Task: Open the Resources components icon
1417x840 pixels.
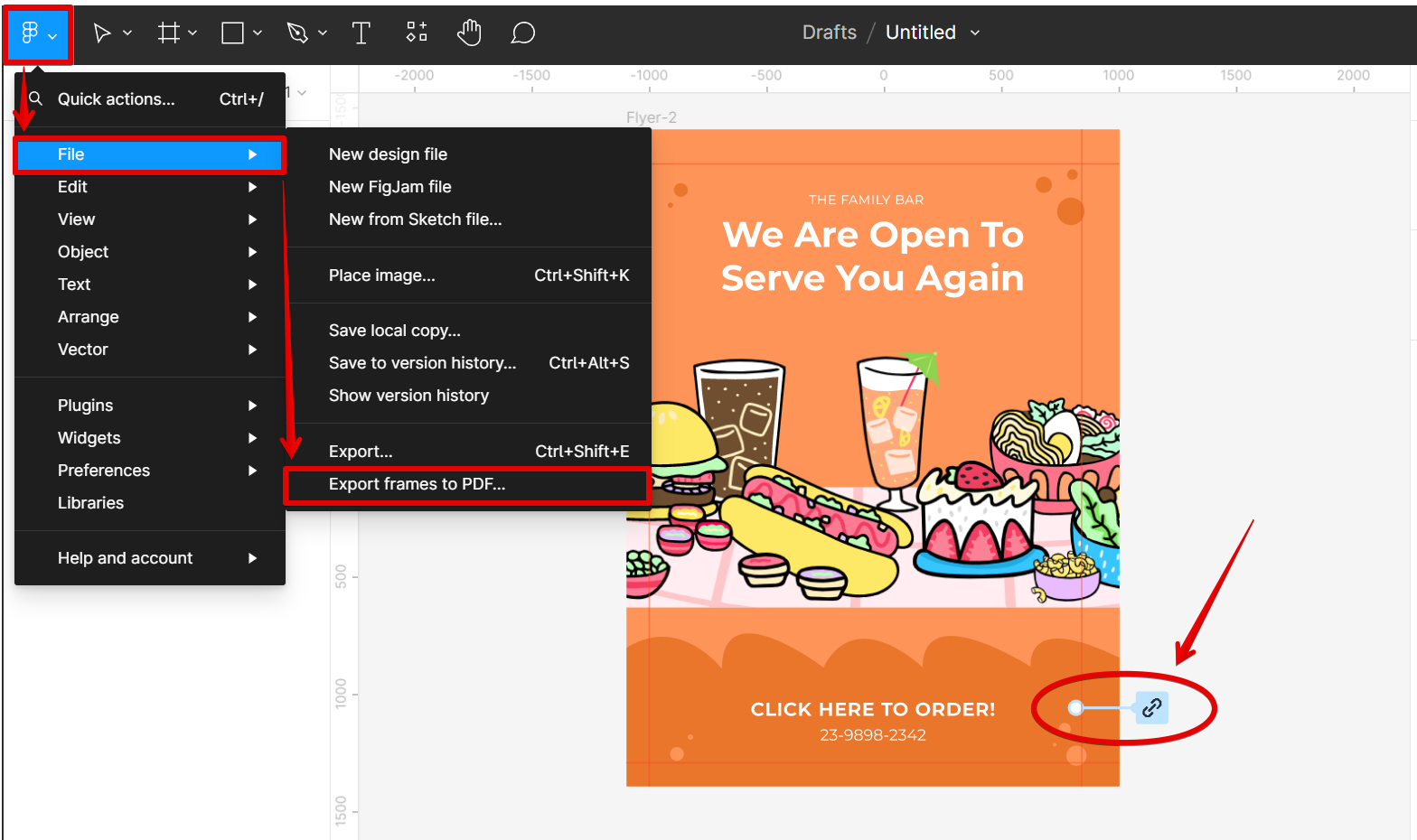Action: pyautogui.click(x=416, y=33)
